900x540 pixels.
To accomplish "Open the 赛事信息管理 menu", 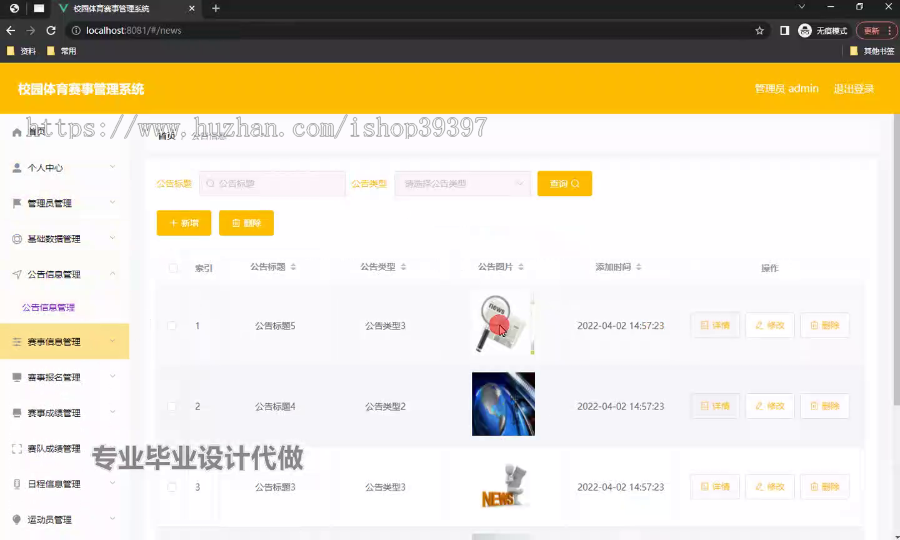I will (64, 341).
